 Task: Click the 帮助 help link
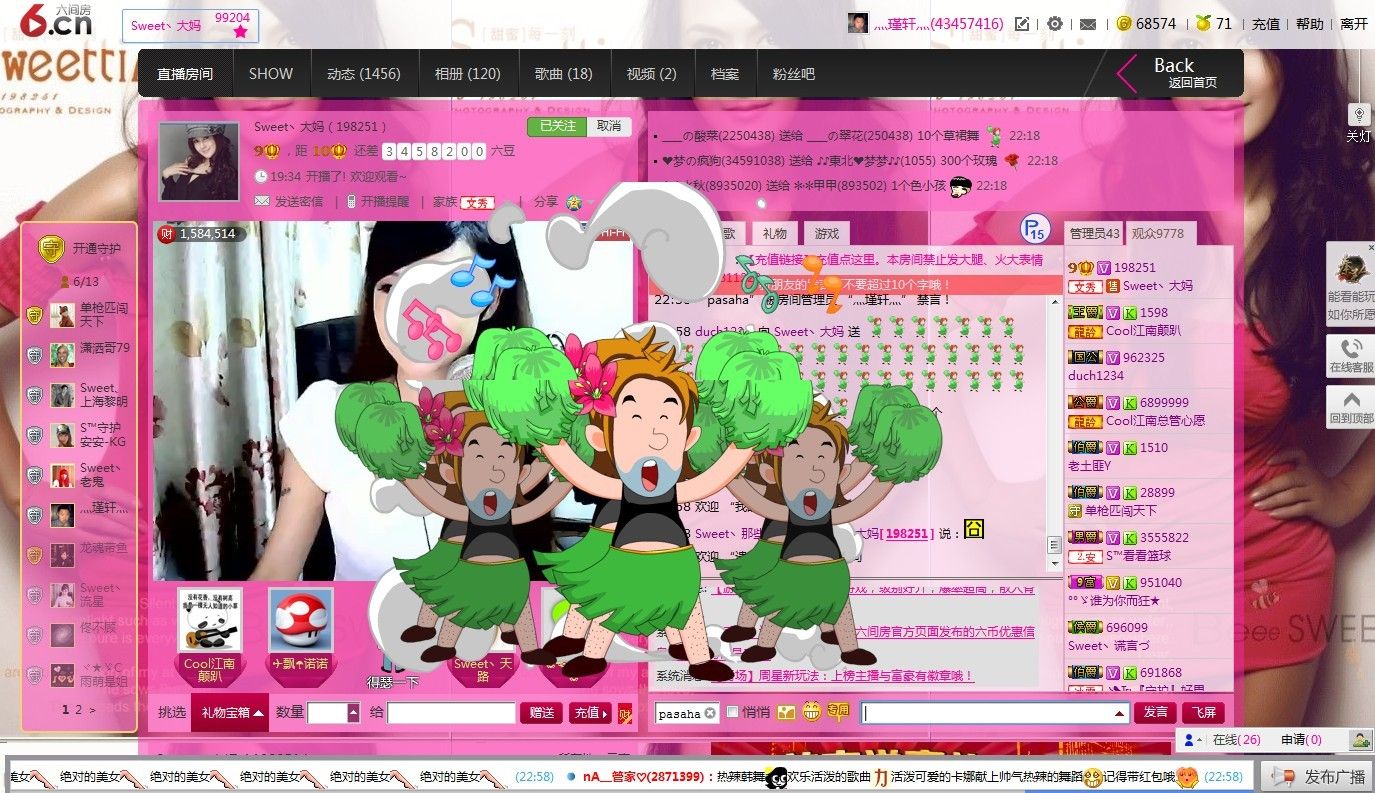click(1310, 24)
